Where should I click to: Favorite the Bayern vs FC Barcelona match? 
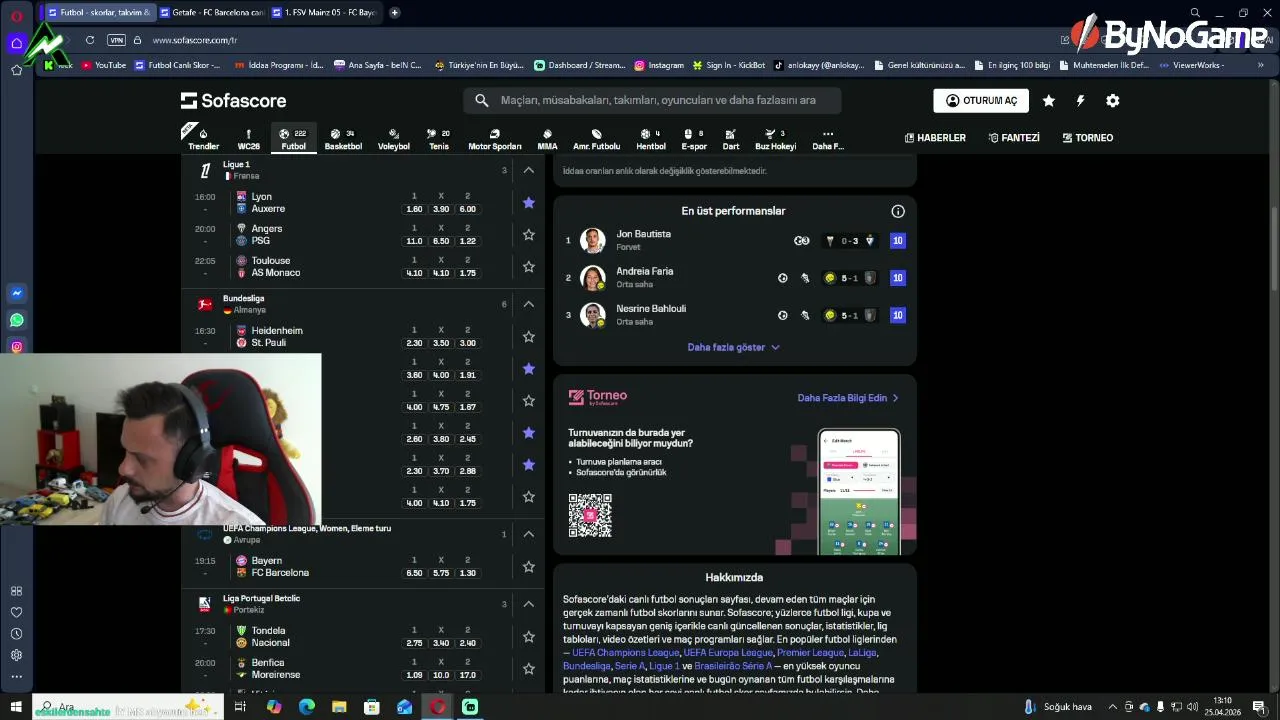tap(528, 567)
